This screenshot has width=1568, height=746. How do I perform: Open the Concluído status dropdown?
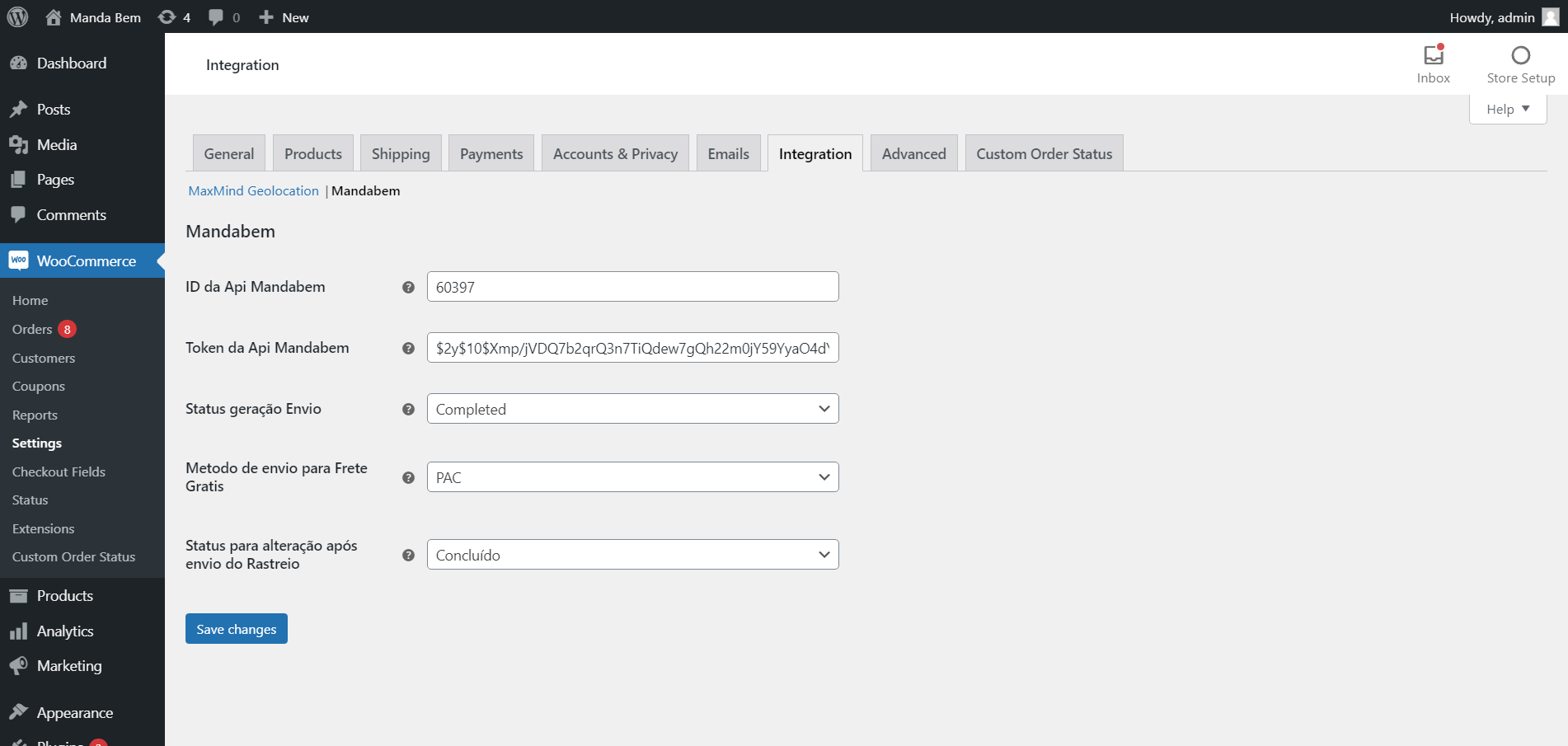(633, 555)
